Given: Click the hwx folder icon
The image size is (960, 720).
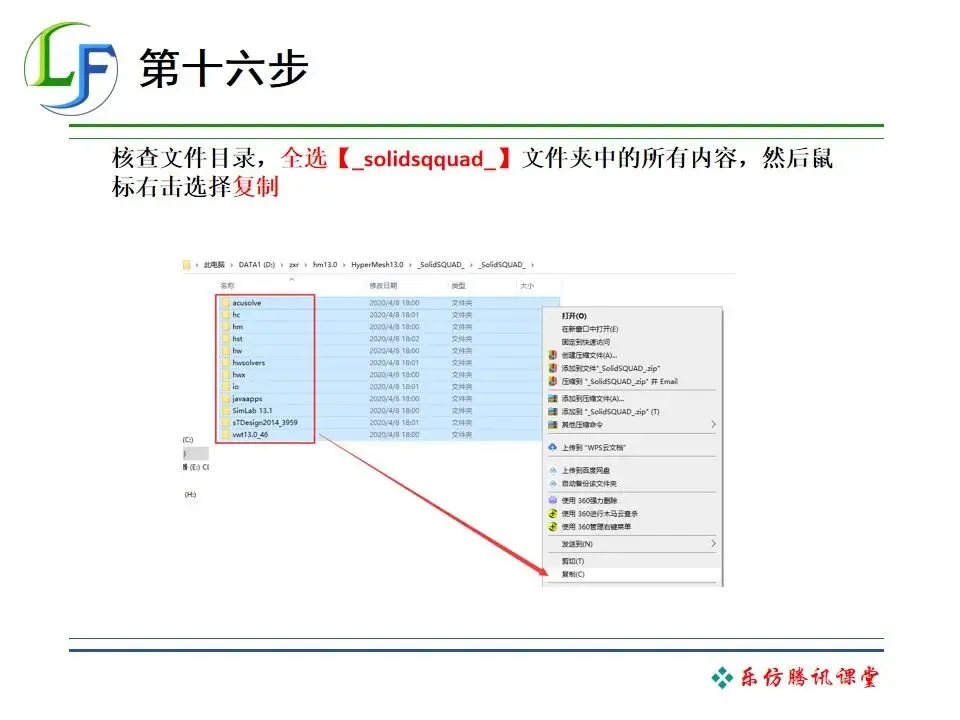Looking at the screenshot, I should click(x=225, y=374).
